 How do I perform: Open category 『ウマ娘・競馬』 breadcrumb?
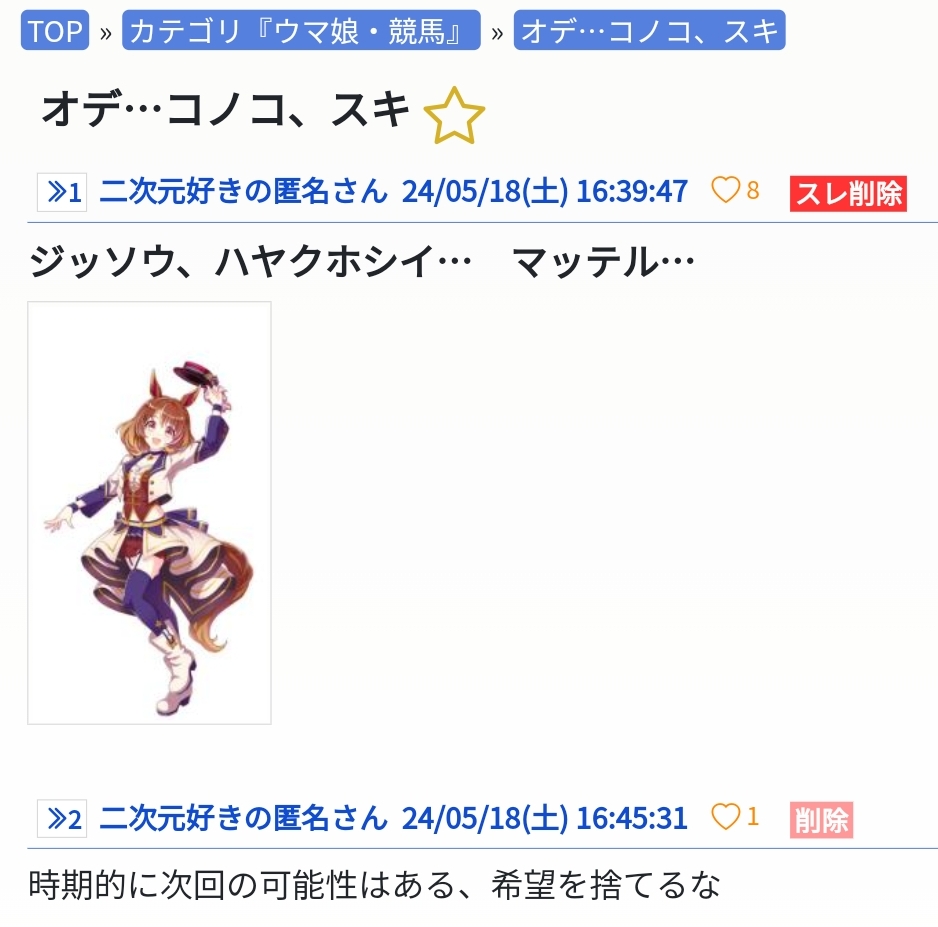tap(301, 31)
